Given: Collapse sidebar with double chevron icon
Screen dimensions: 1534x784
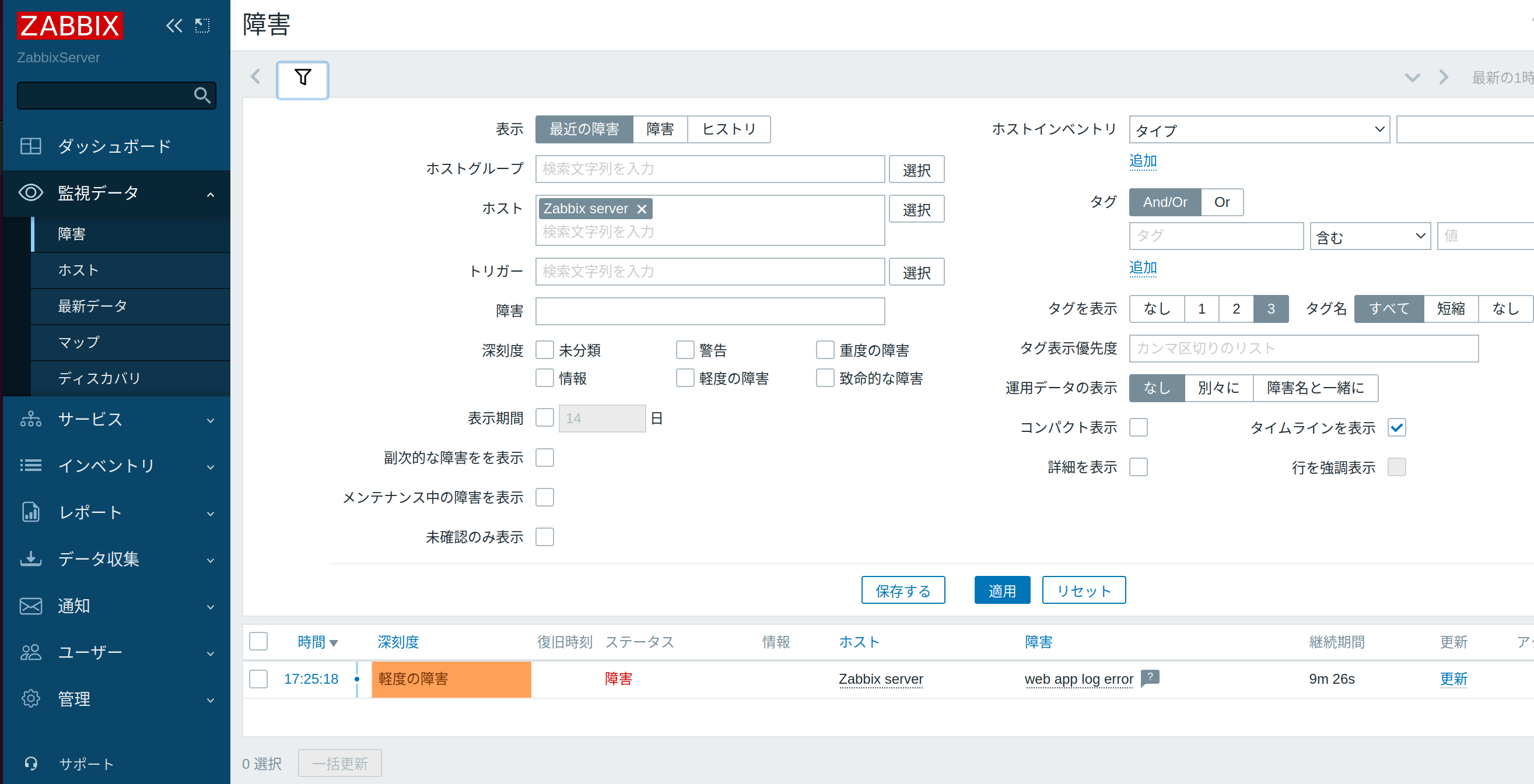Looking at the screenshot, I should 174,26.
